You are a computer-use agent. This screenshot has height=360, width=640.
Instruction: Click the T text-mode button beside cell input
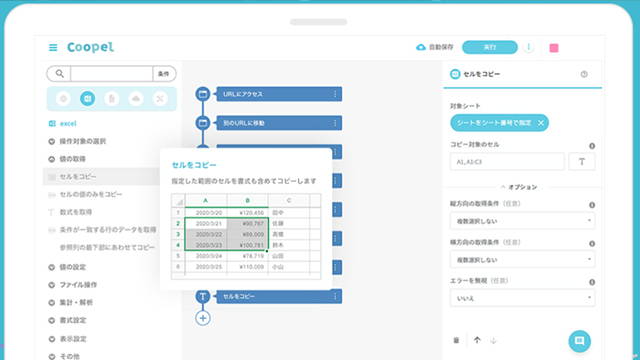(x=582, y=162)
